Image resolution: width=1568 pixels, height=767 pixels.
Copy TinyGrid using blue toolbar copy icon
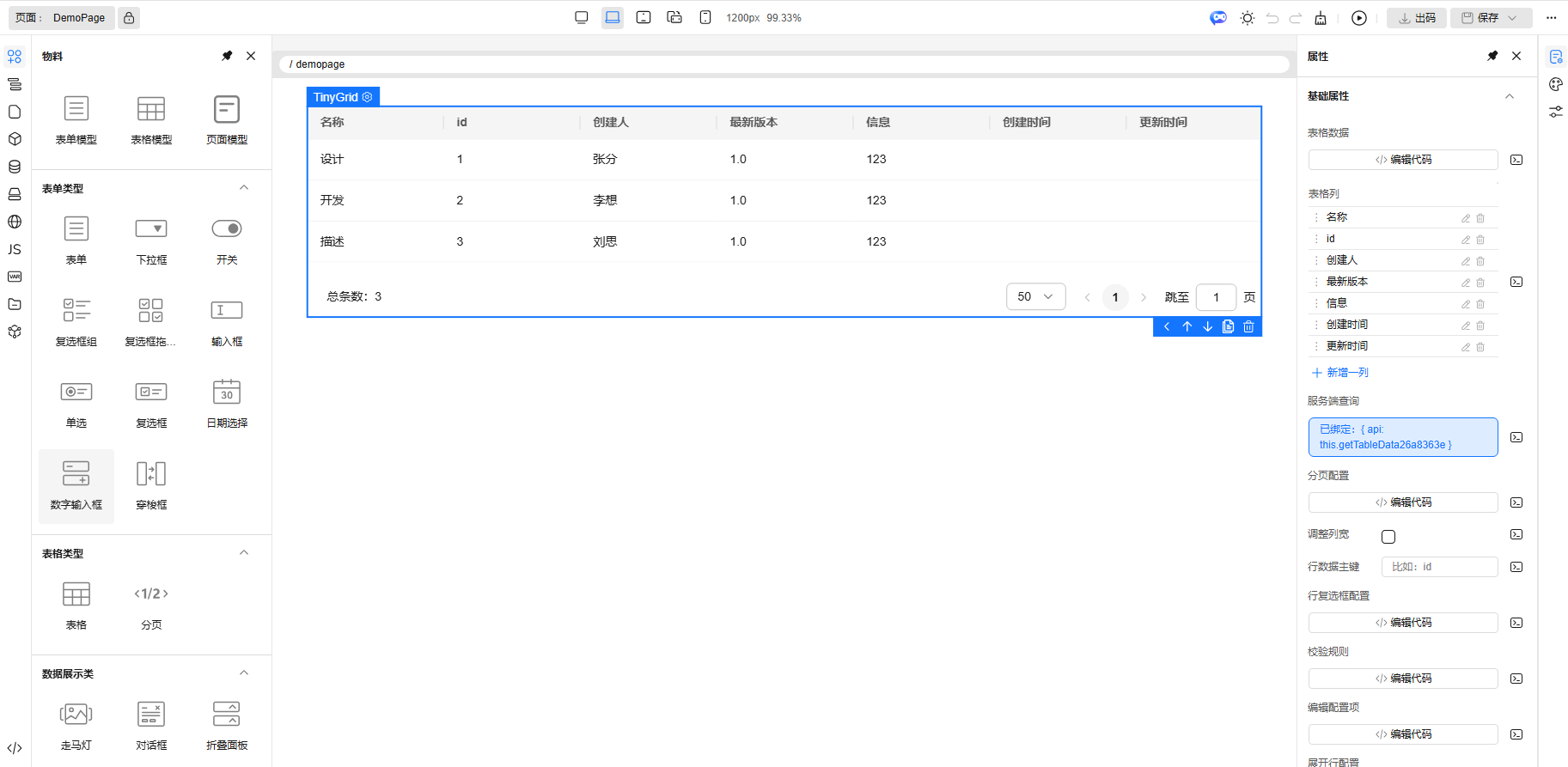[x=1229, y=326]
